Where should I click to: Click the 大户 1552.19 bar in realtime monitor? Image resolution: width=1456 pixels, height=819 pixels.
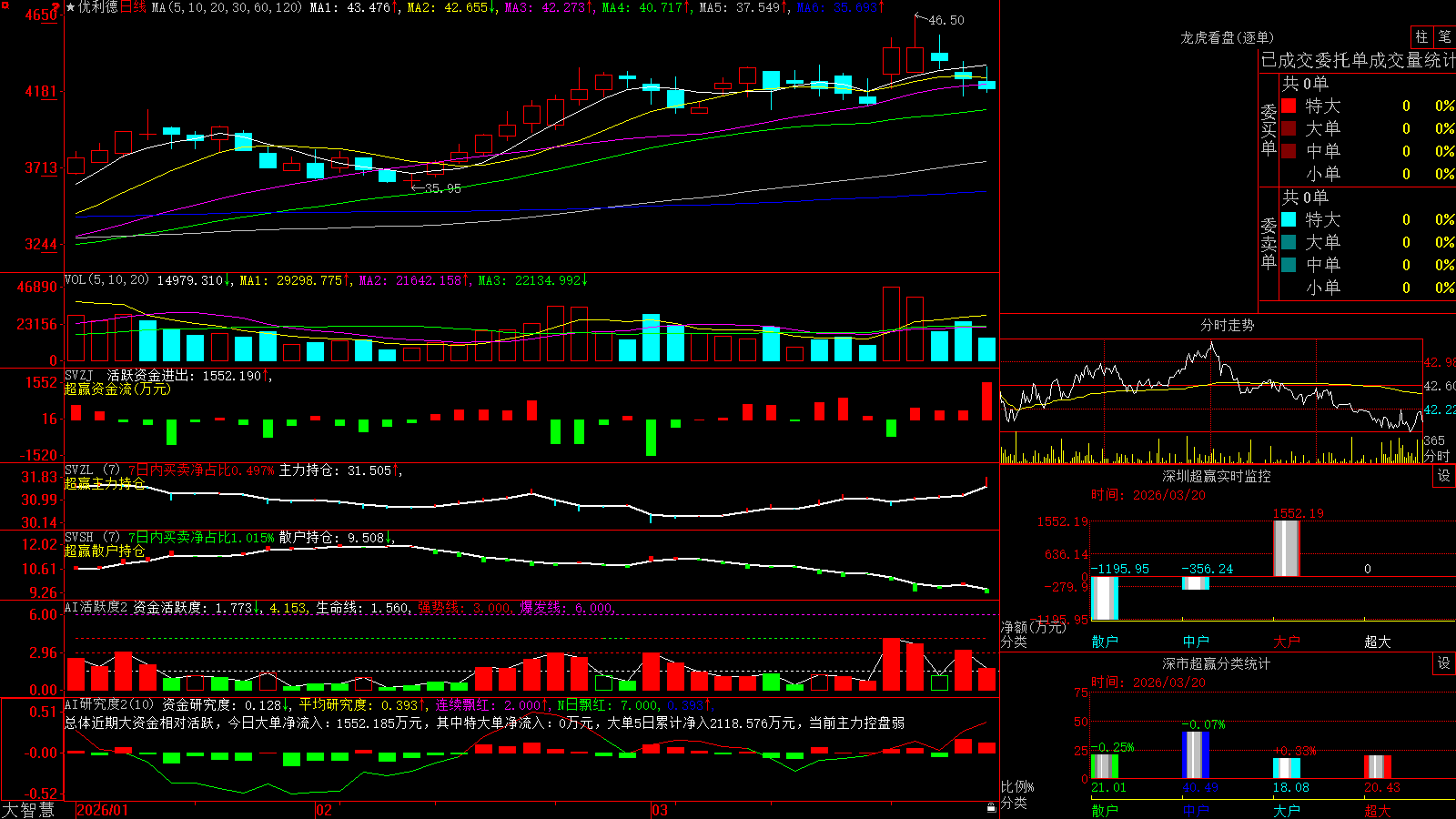click(x=1286, y=548)
